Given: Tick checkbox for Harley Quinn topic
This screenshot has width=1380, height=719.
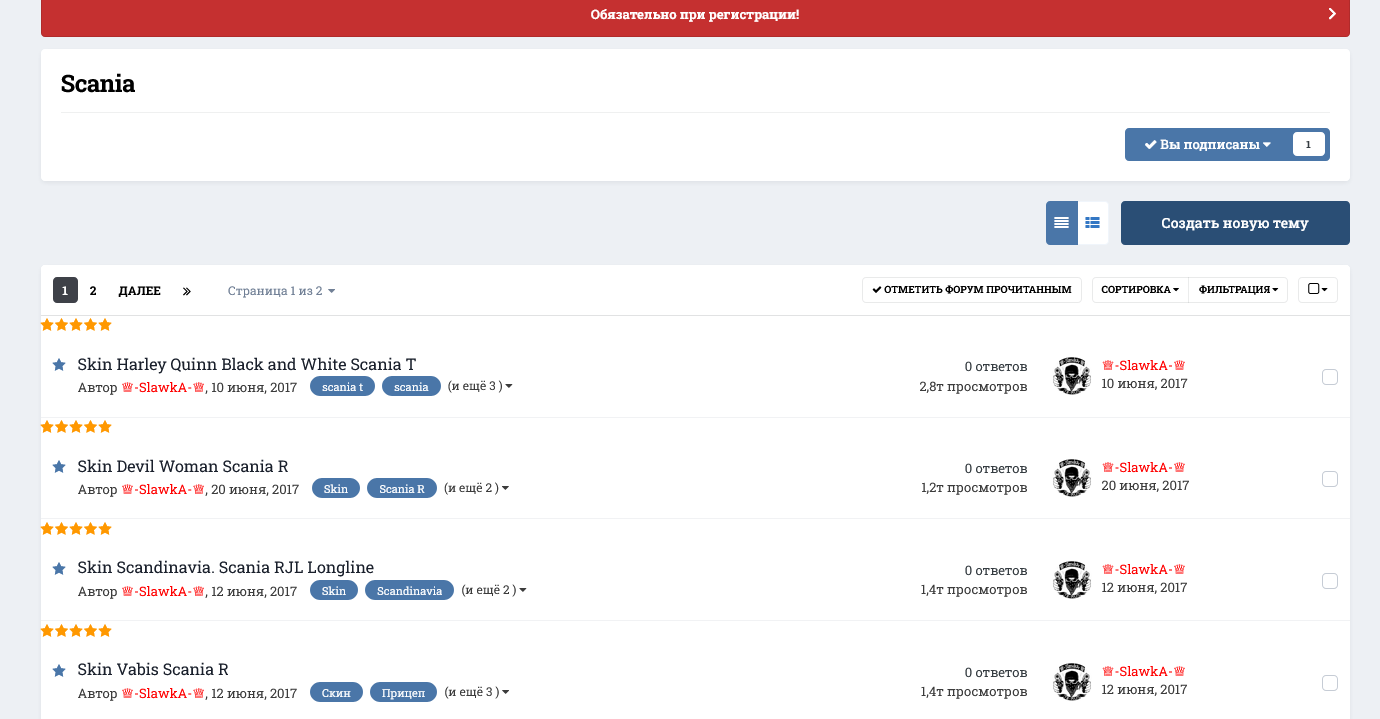Looking at the screenshot, I should 1330,377.
